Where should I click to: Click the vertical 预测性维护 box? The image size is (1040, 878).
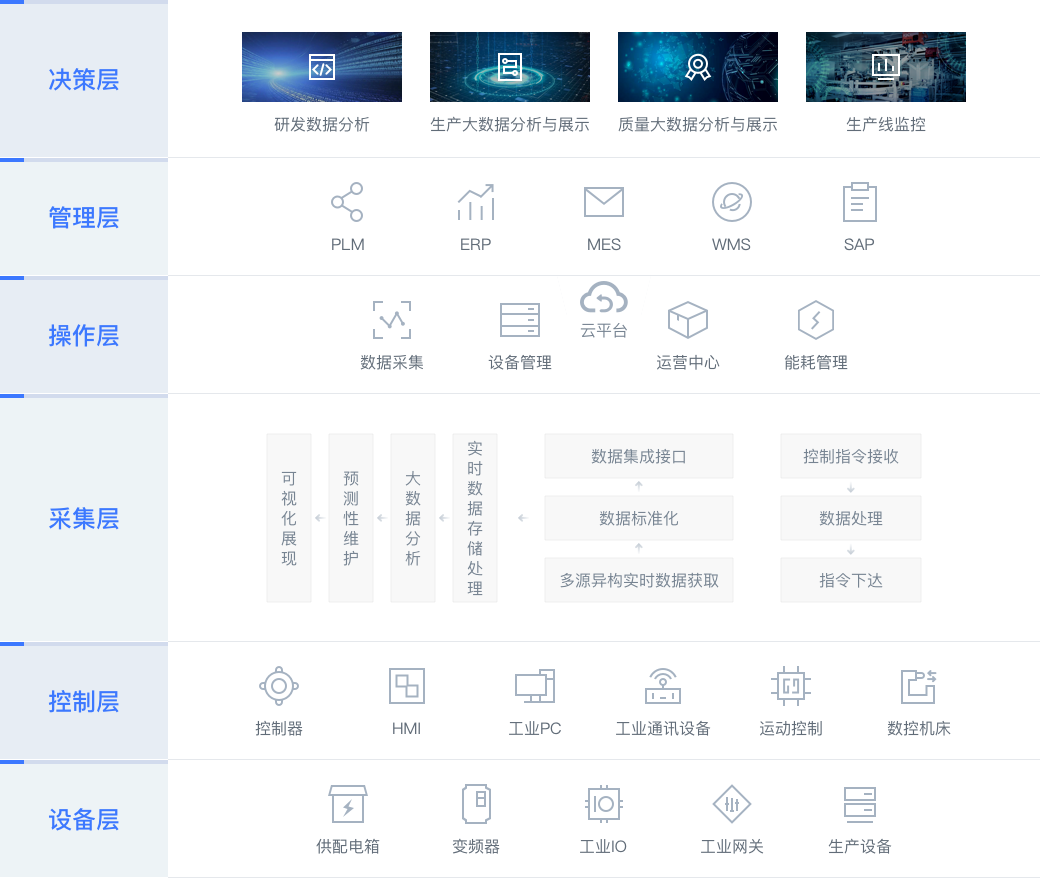point(351,518)
